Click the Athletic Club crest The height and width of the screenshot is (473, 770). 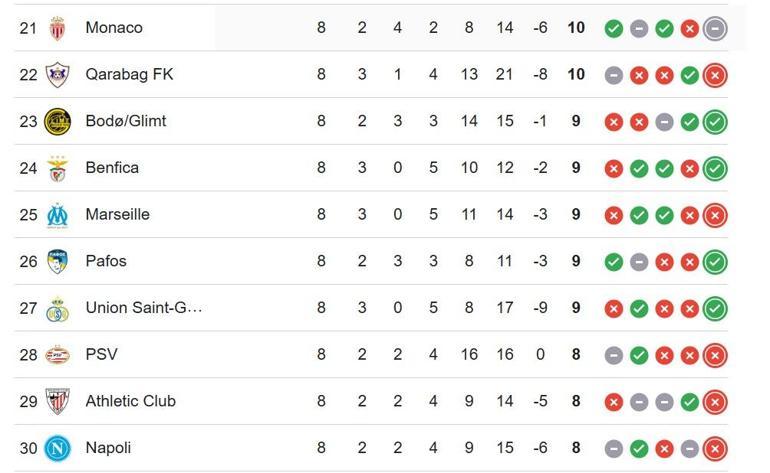pos(58,402)
